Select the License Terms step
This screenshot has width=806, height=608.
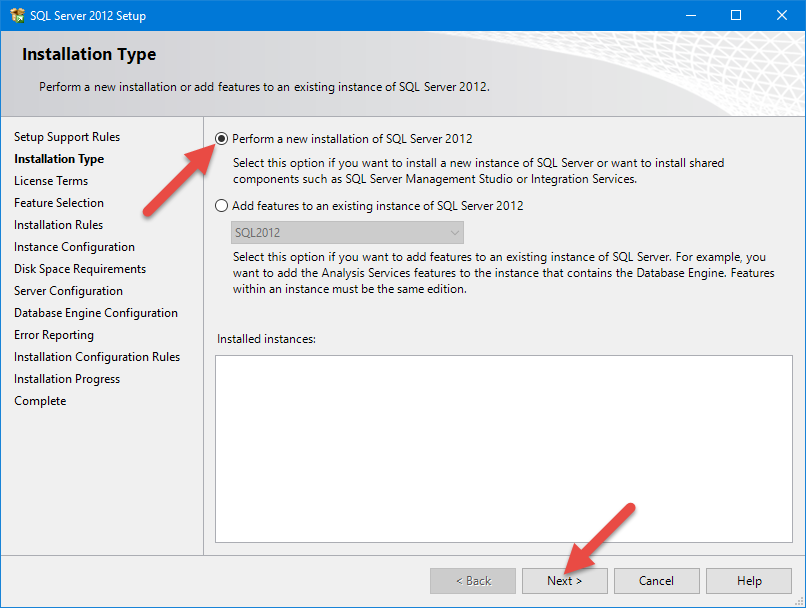[x=51, y=181]
